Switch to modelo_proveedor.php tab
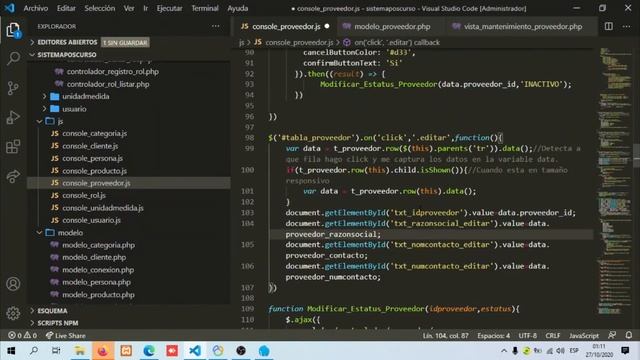The height and width of the screenshot is (360, 640). tap(392, 27)
